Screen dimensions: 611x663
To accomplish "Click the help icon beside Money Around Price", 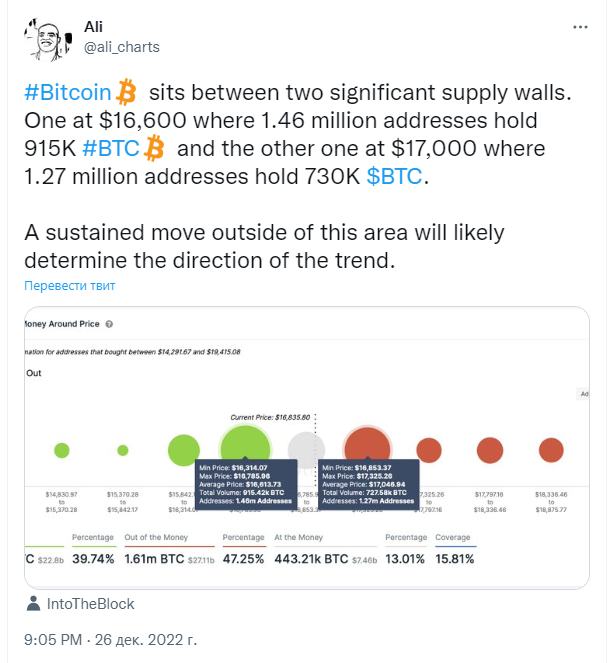I will (109, 324).
